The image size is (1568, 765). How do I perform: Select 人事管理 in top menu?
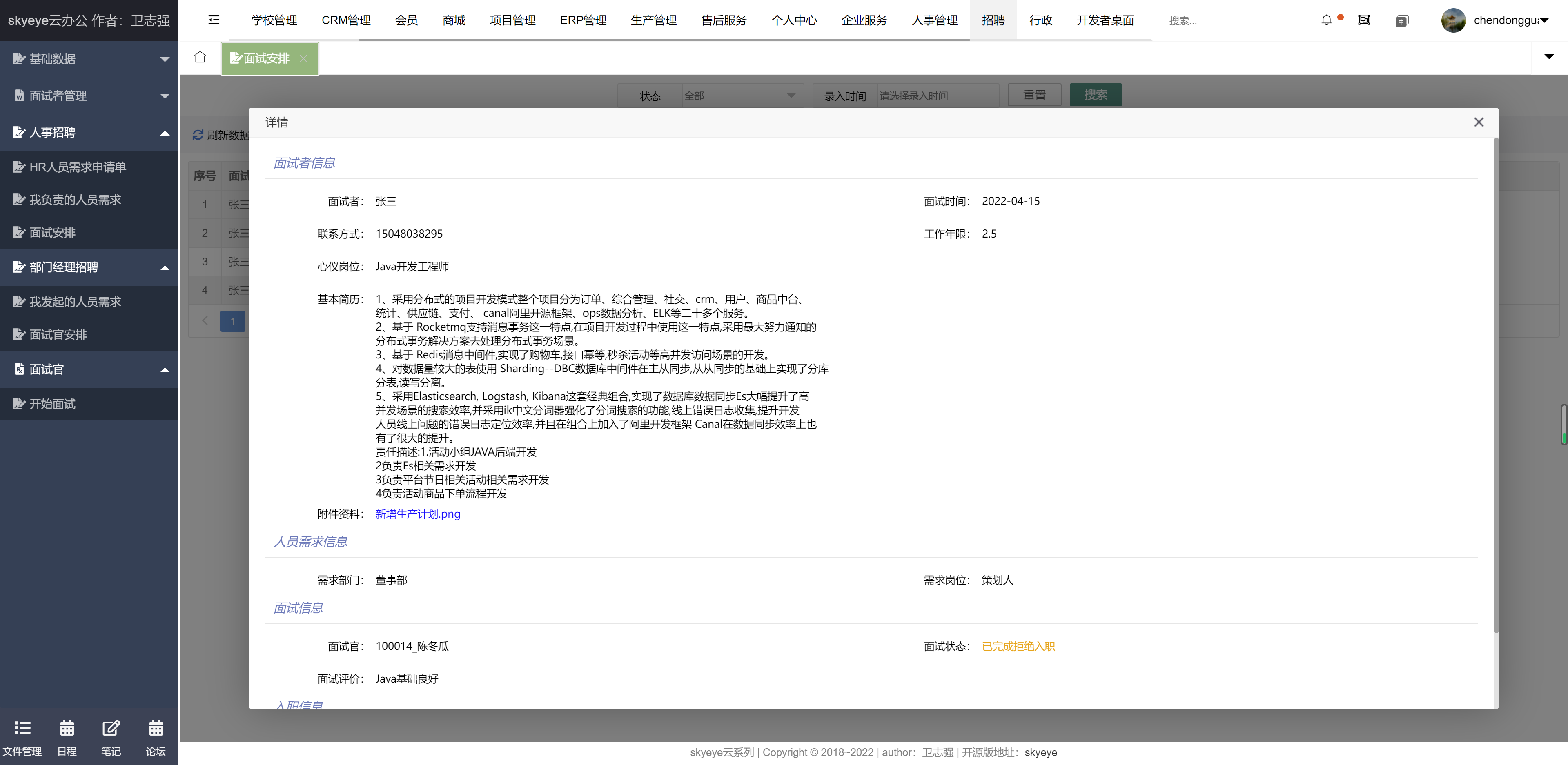point(934,20)
